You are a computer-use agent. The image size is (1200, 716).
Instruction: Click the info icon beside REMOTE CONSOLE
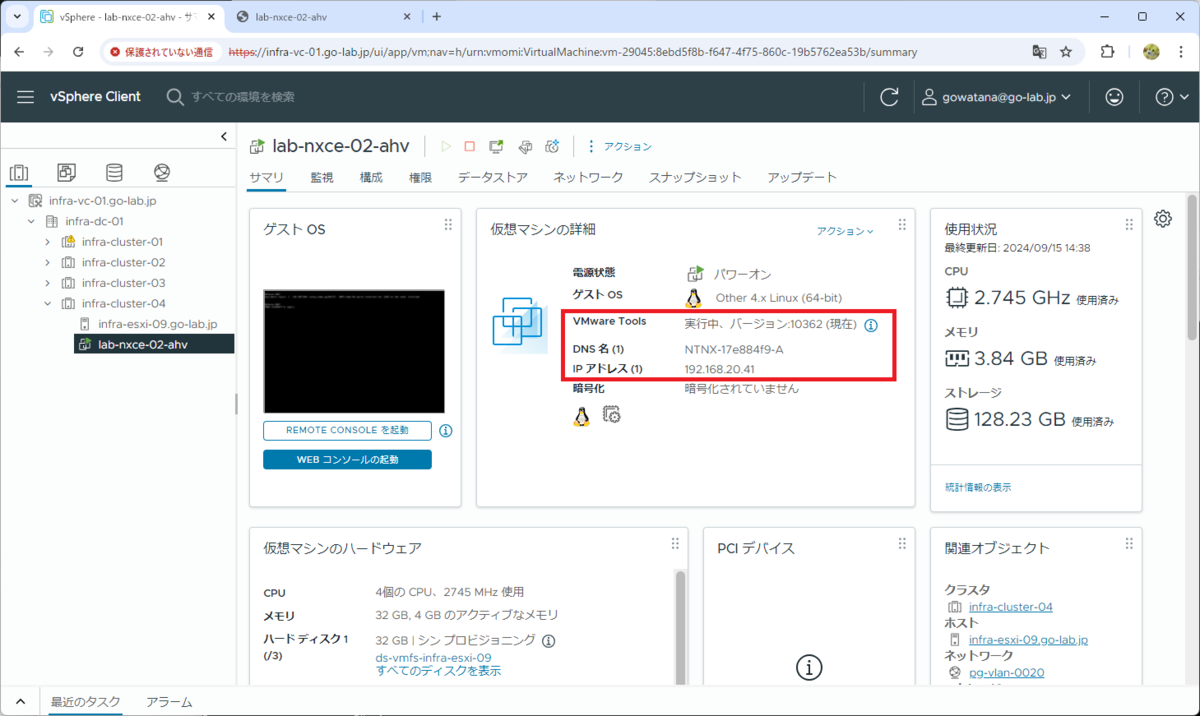pyautogui.click(x=446, y=431)
